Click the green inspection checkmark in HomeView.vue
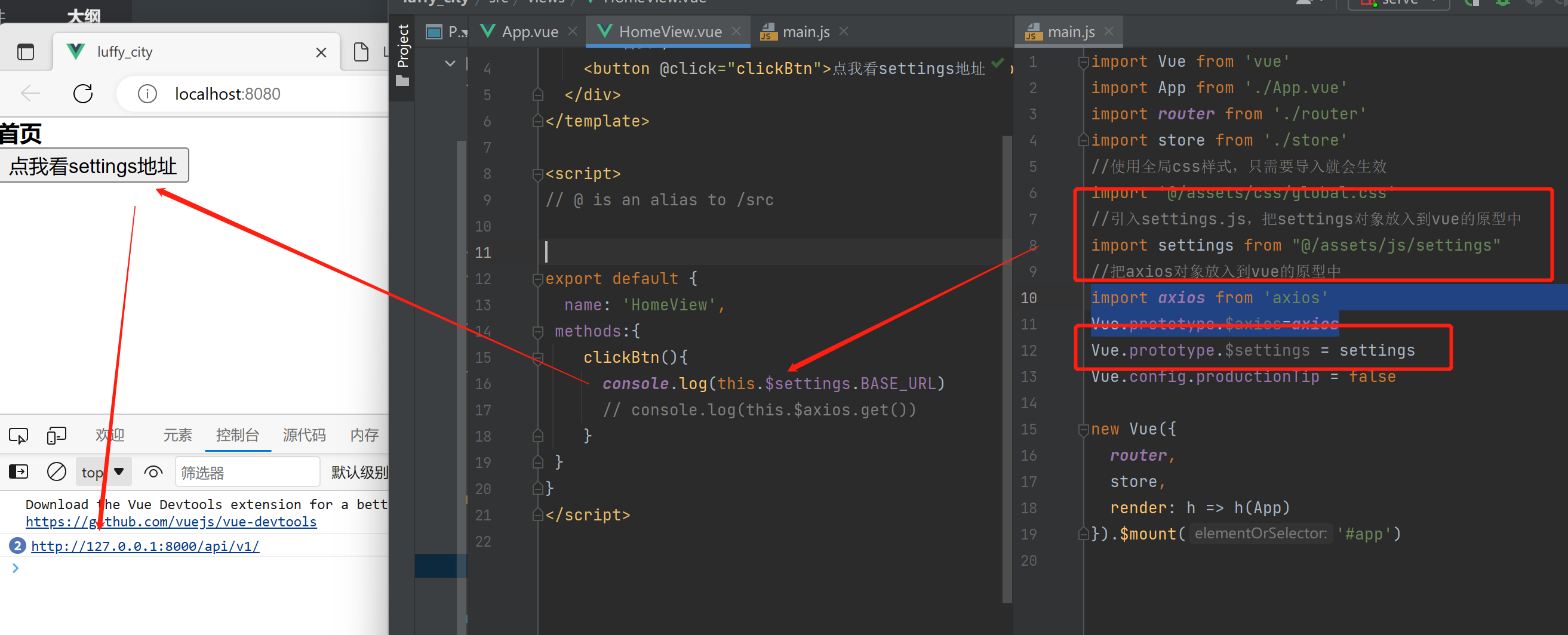Viewport: 1568px width, 635px height. [x=998, y=63]
